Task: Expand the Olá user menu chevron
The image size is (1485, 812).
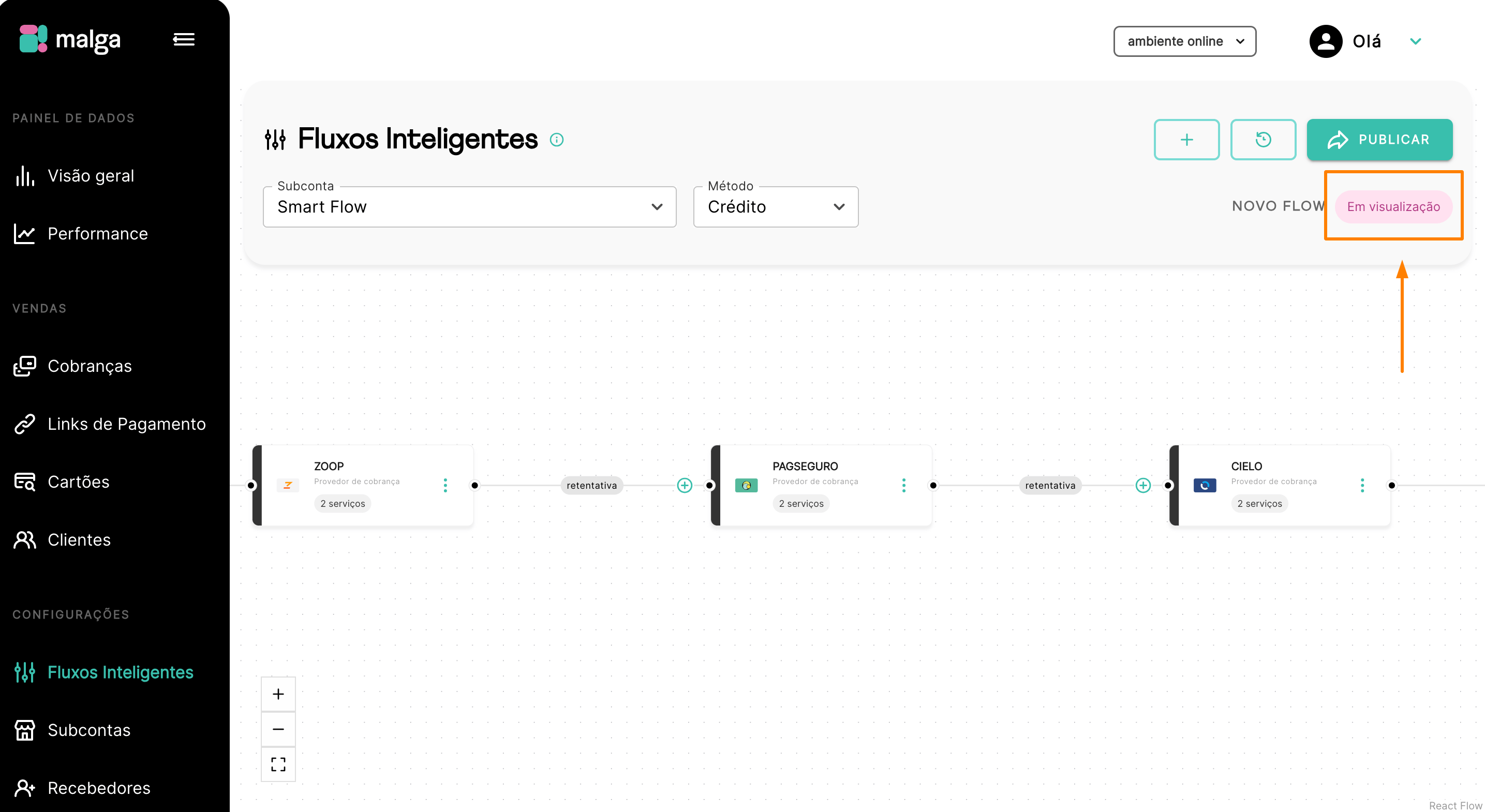Action: click(1415, 41)
